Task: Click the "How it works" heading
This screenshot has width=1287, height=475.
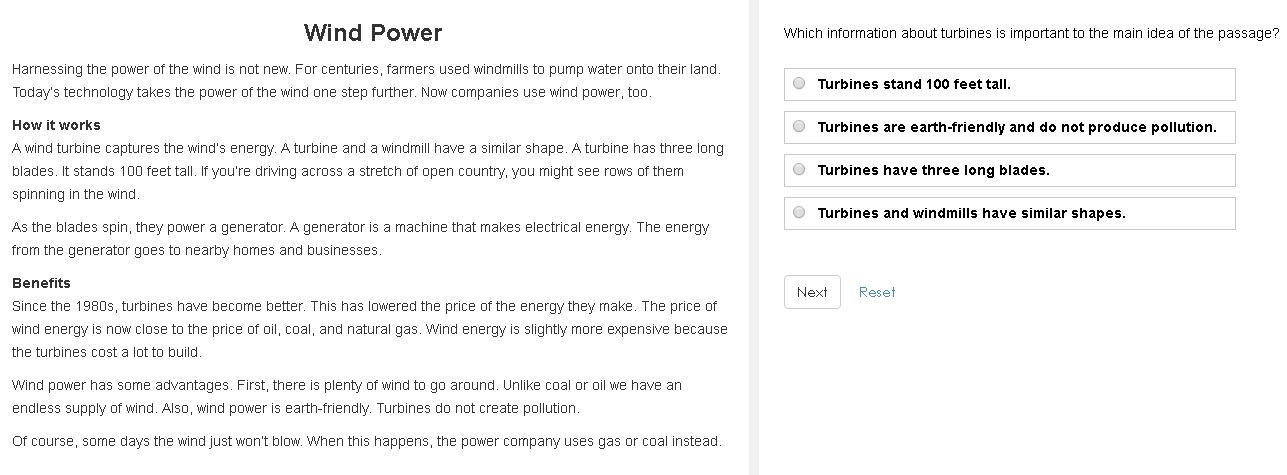Action: 56,125
